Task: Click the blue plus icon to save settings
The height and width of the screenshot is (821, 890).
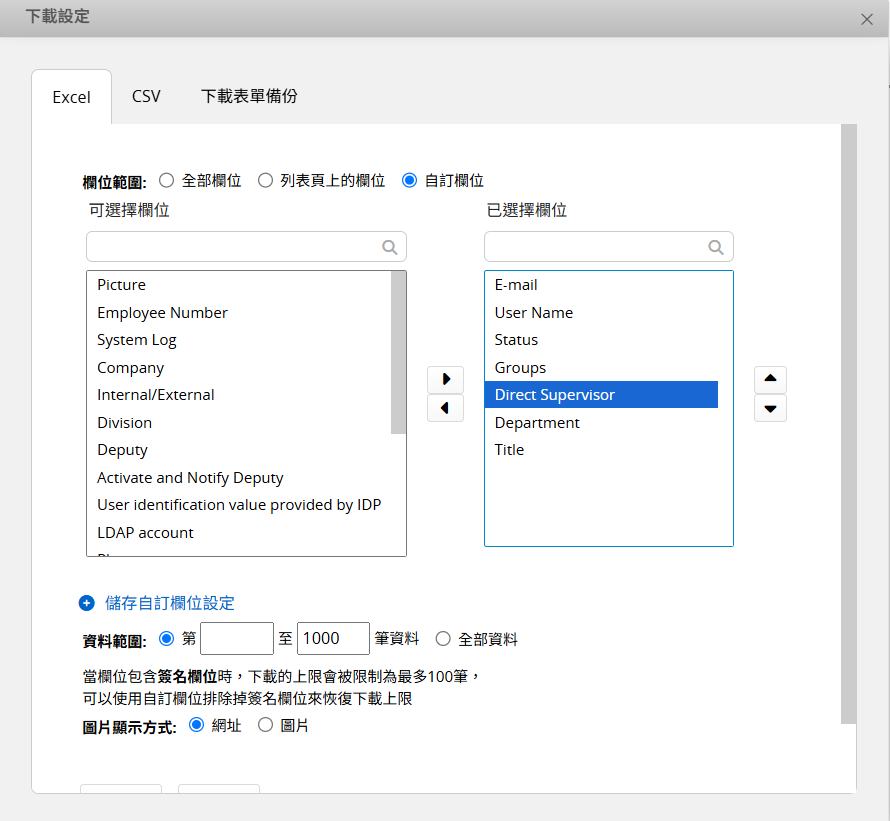Action: coord(87,603)
